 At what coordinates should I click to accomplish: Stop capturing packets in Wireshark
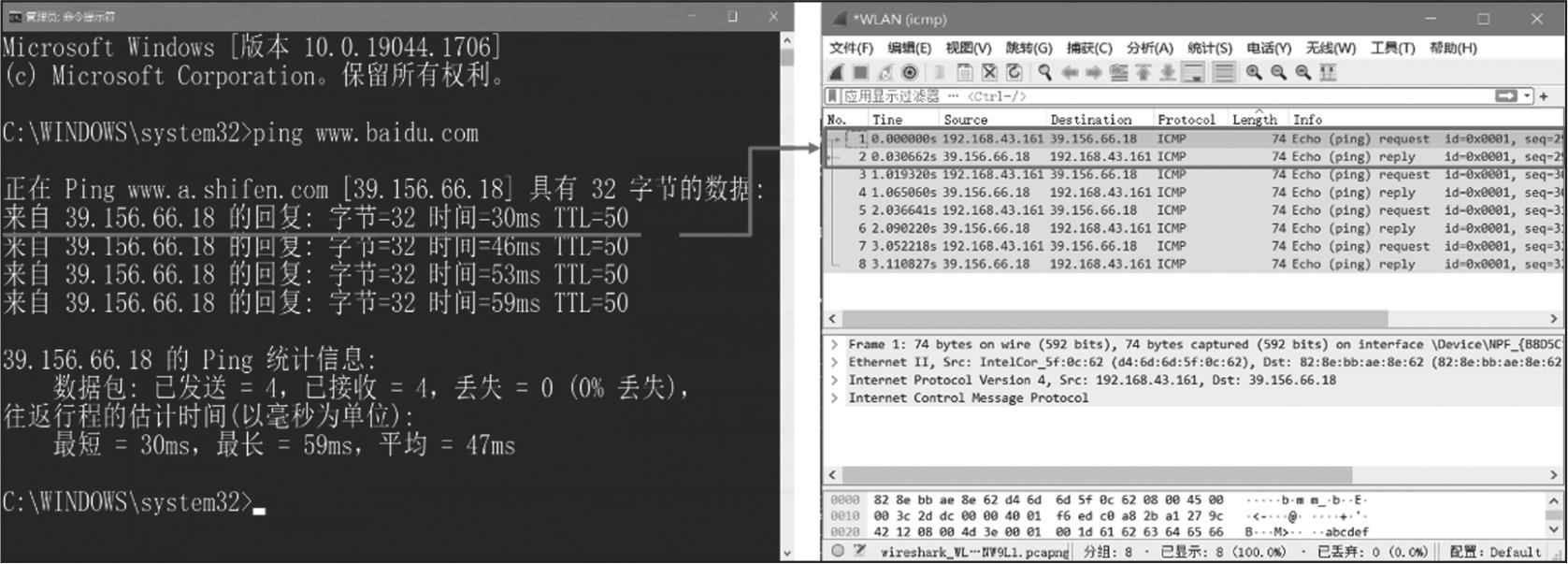pos(860,72)
